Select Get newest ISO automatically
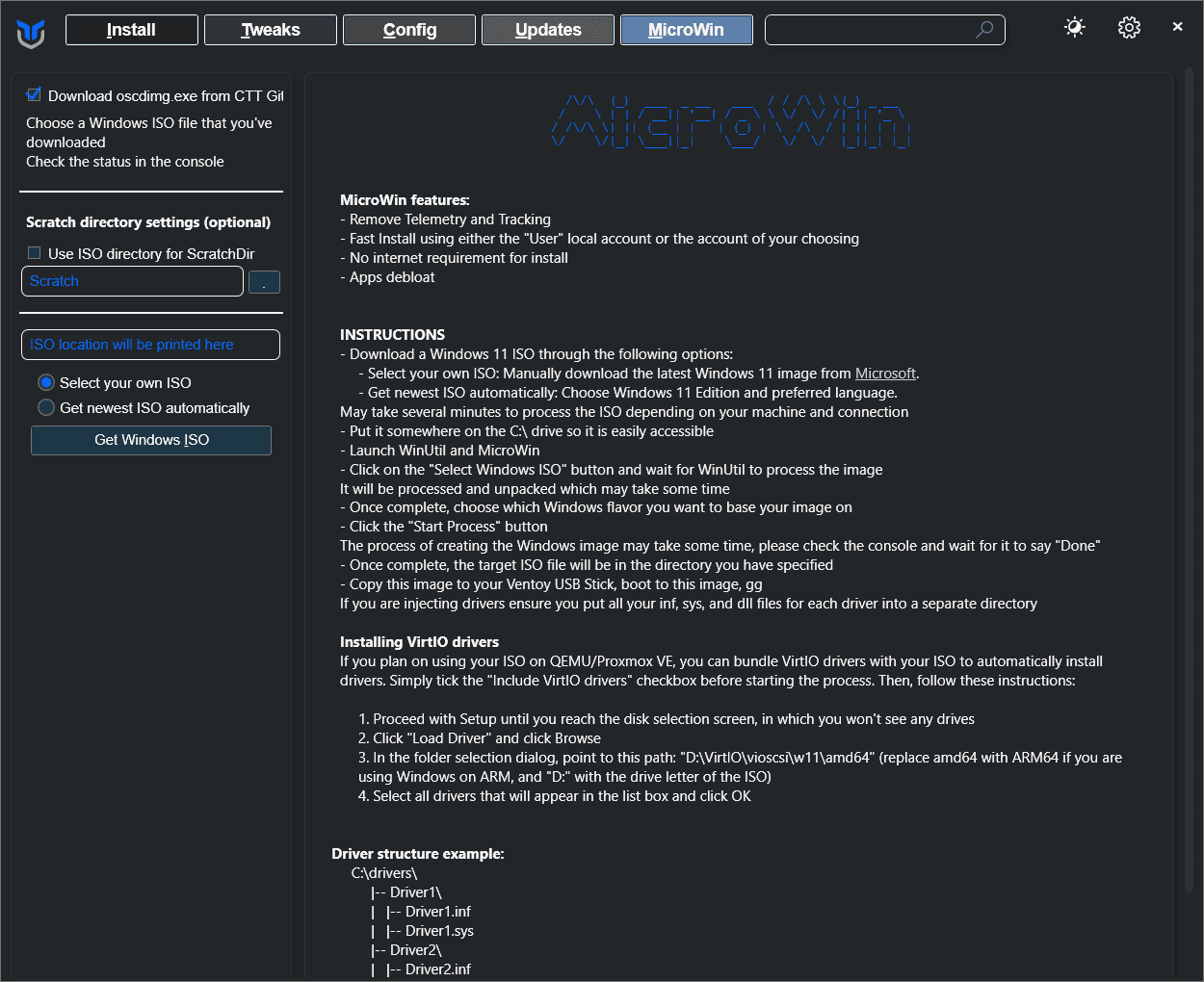 [46, 407]
